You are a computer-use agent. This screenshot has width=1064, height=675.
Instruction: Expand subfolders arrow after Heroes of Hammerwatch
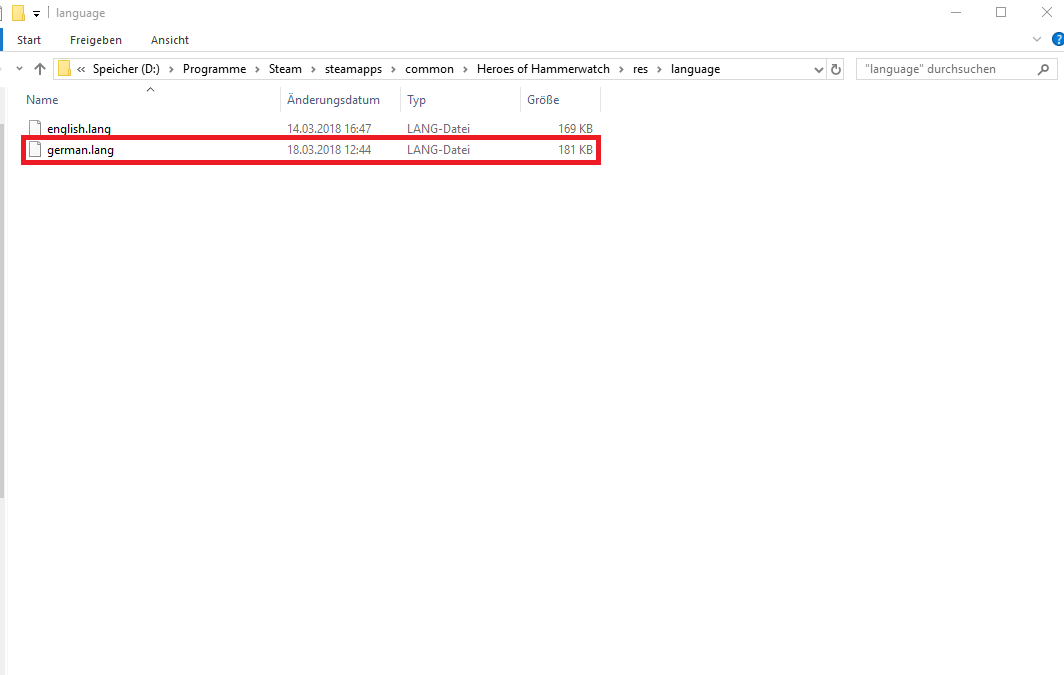point(622,69)
